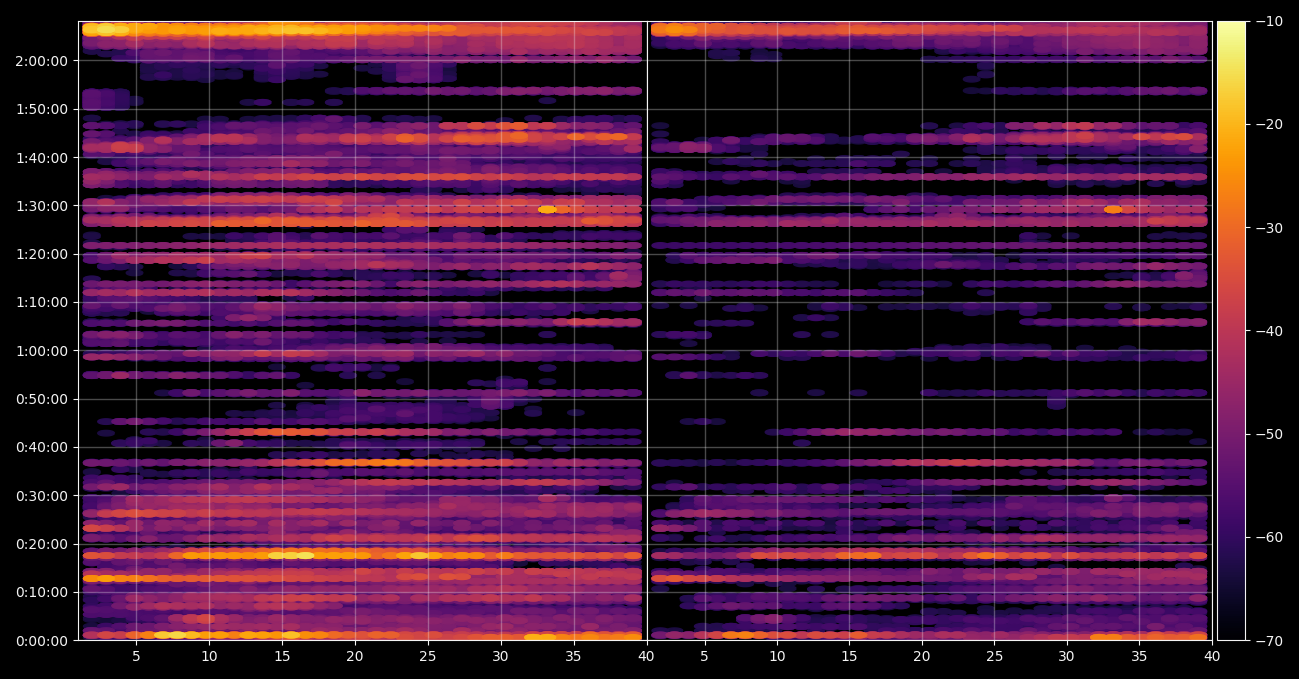
Task: Click x-axis tick 20 of right heatmap
Action: 922,656
